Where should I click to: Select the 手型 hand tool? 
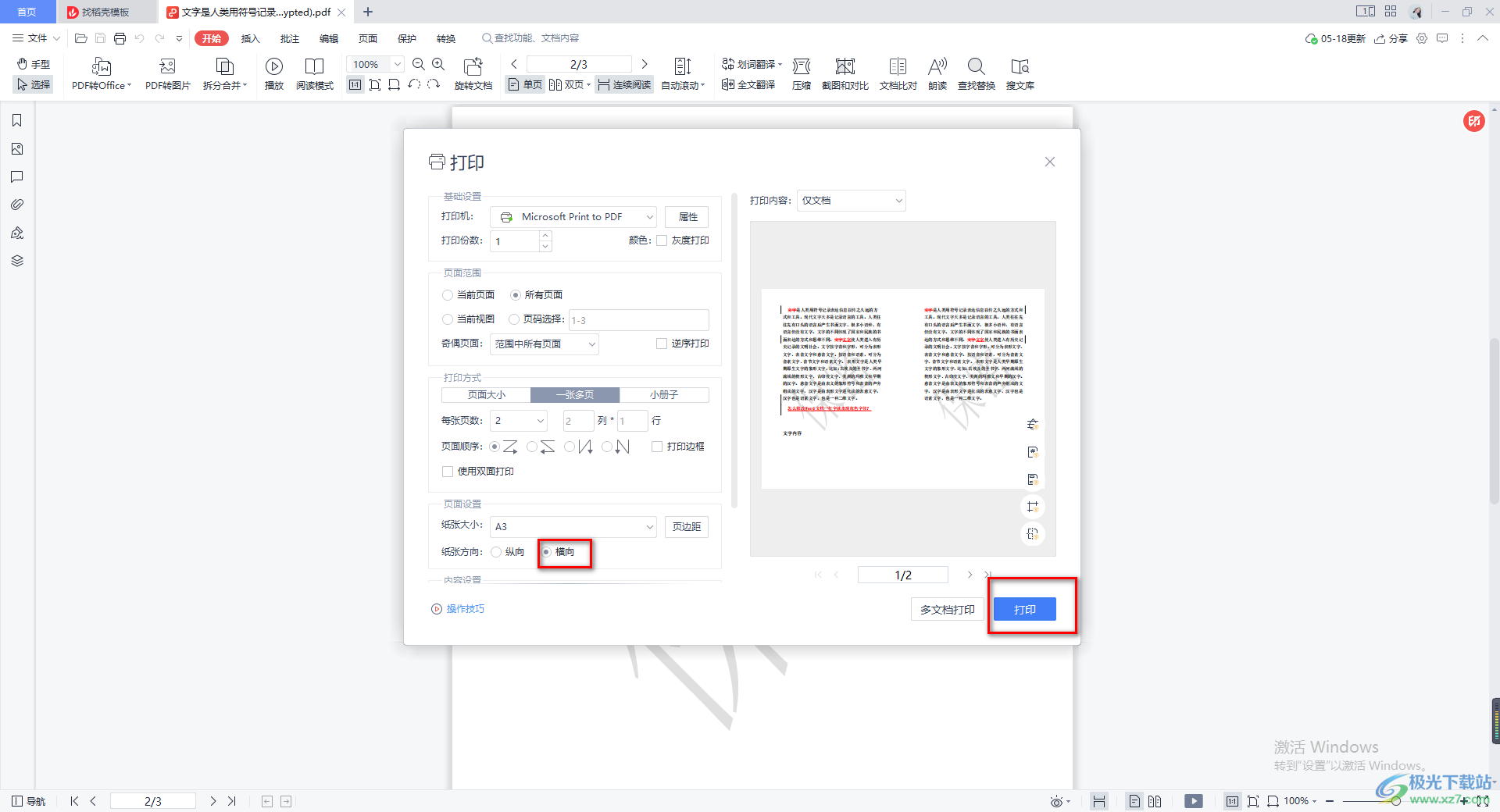[34, 64]
